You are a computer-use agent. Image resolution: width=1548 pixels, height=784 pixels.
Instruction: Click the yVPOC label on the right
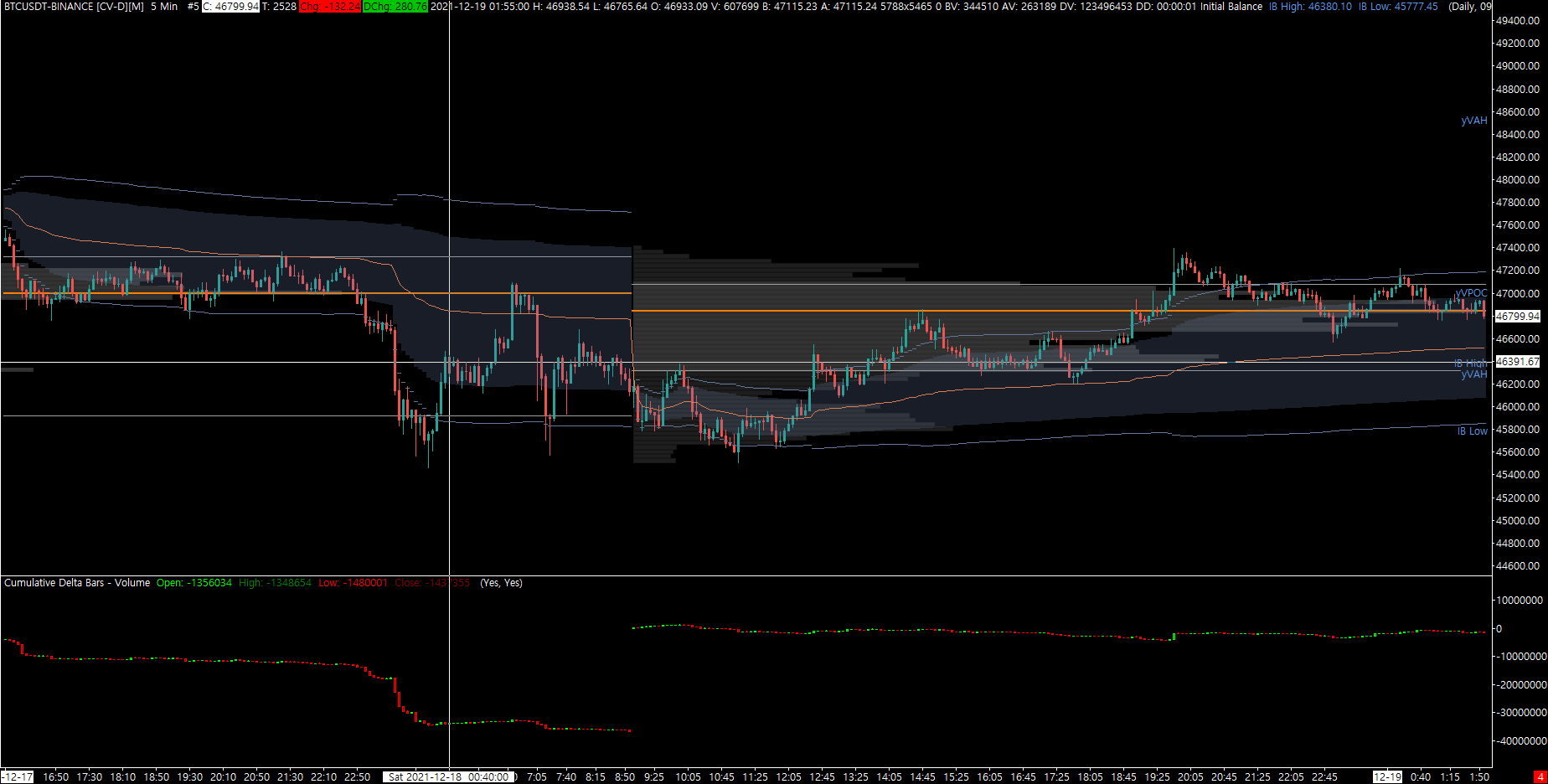pyautogui.click(x=1472, y=293)
